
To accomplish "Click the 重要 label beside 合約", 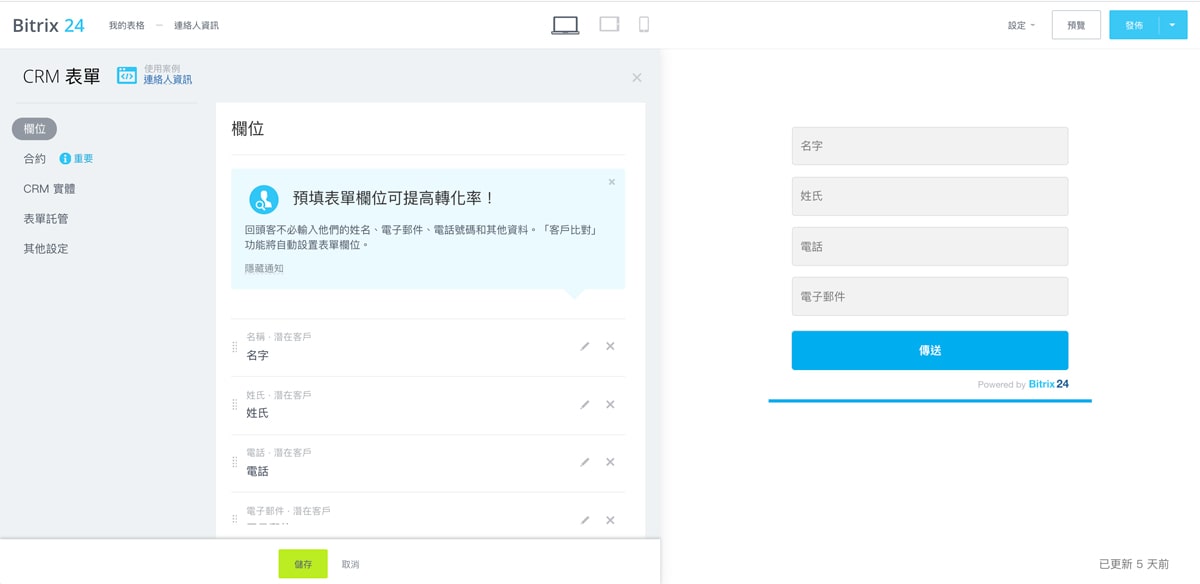I will 83,158.
